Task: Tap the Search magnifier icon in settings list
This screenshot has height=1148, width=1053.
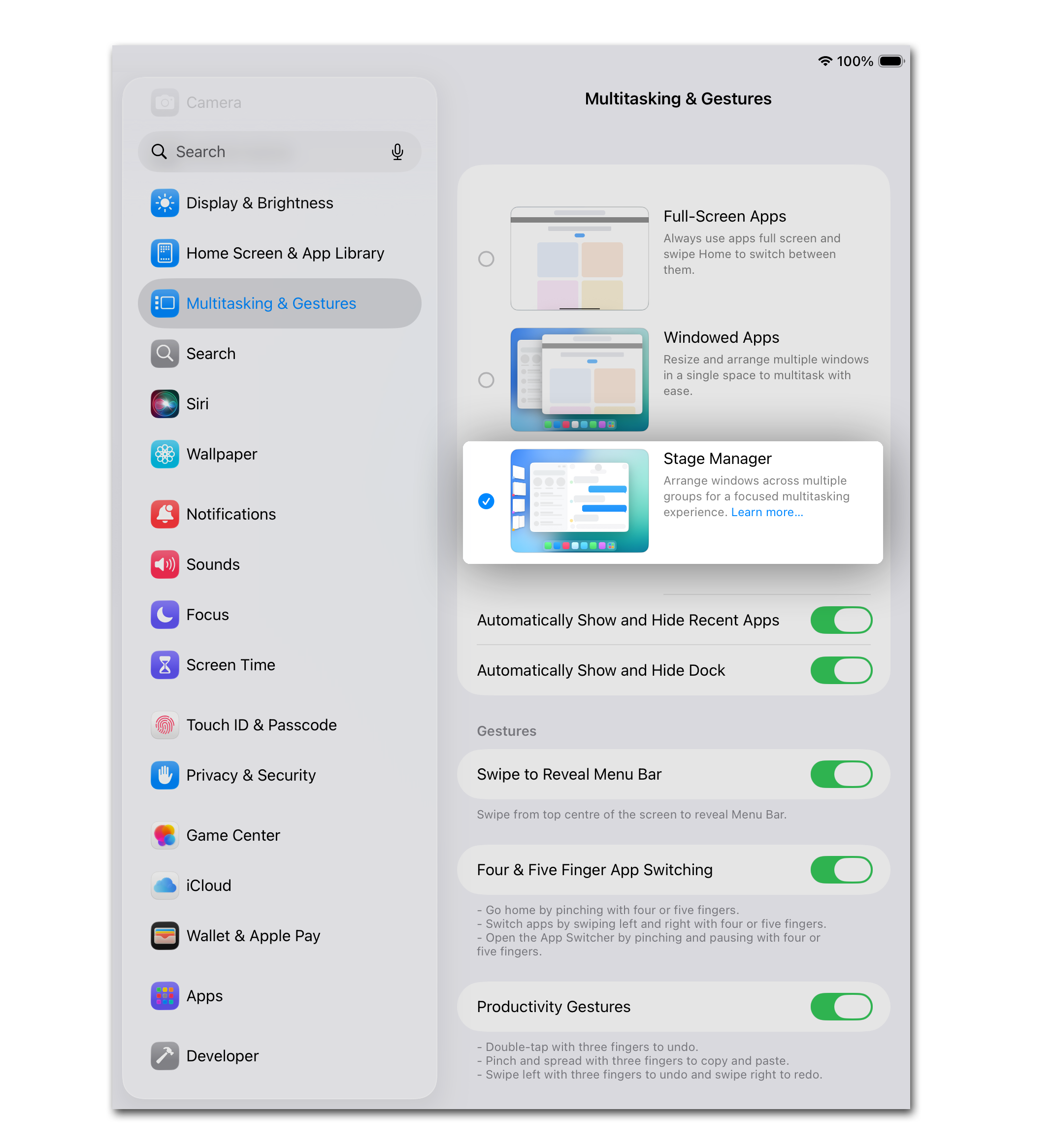Action: [165, 353]
